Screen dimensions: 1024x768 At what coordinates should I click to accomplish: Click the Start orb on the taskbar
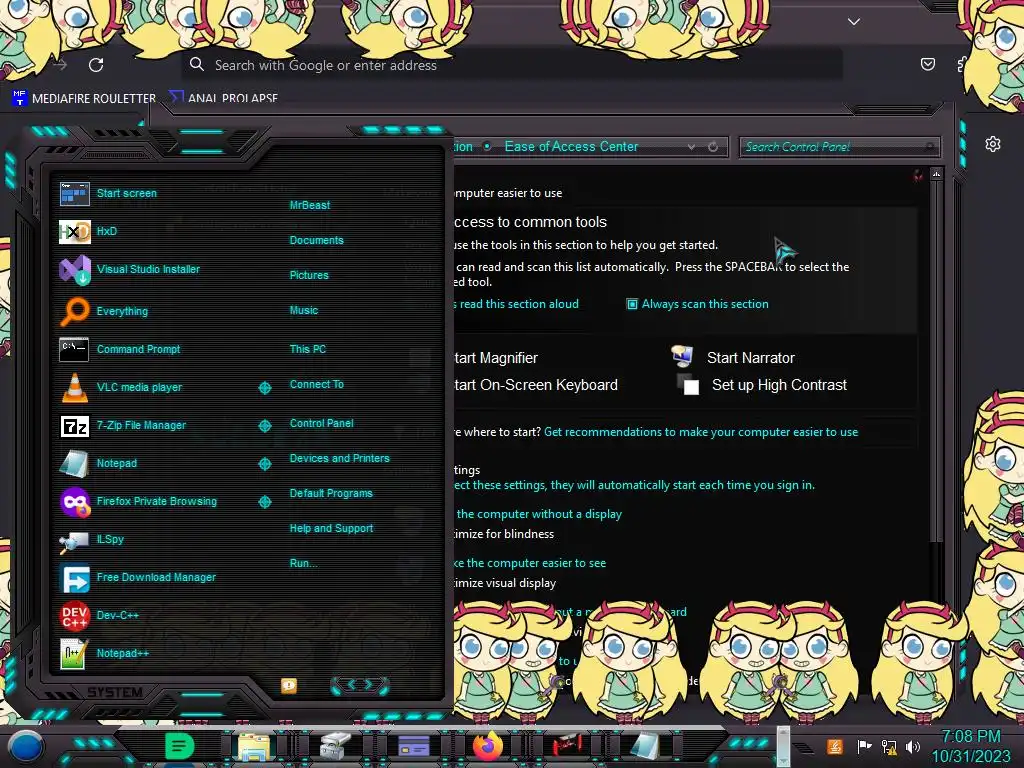click(26, 746)
